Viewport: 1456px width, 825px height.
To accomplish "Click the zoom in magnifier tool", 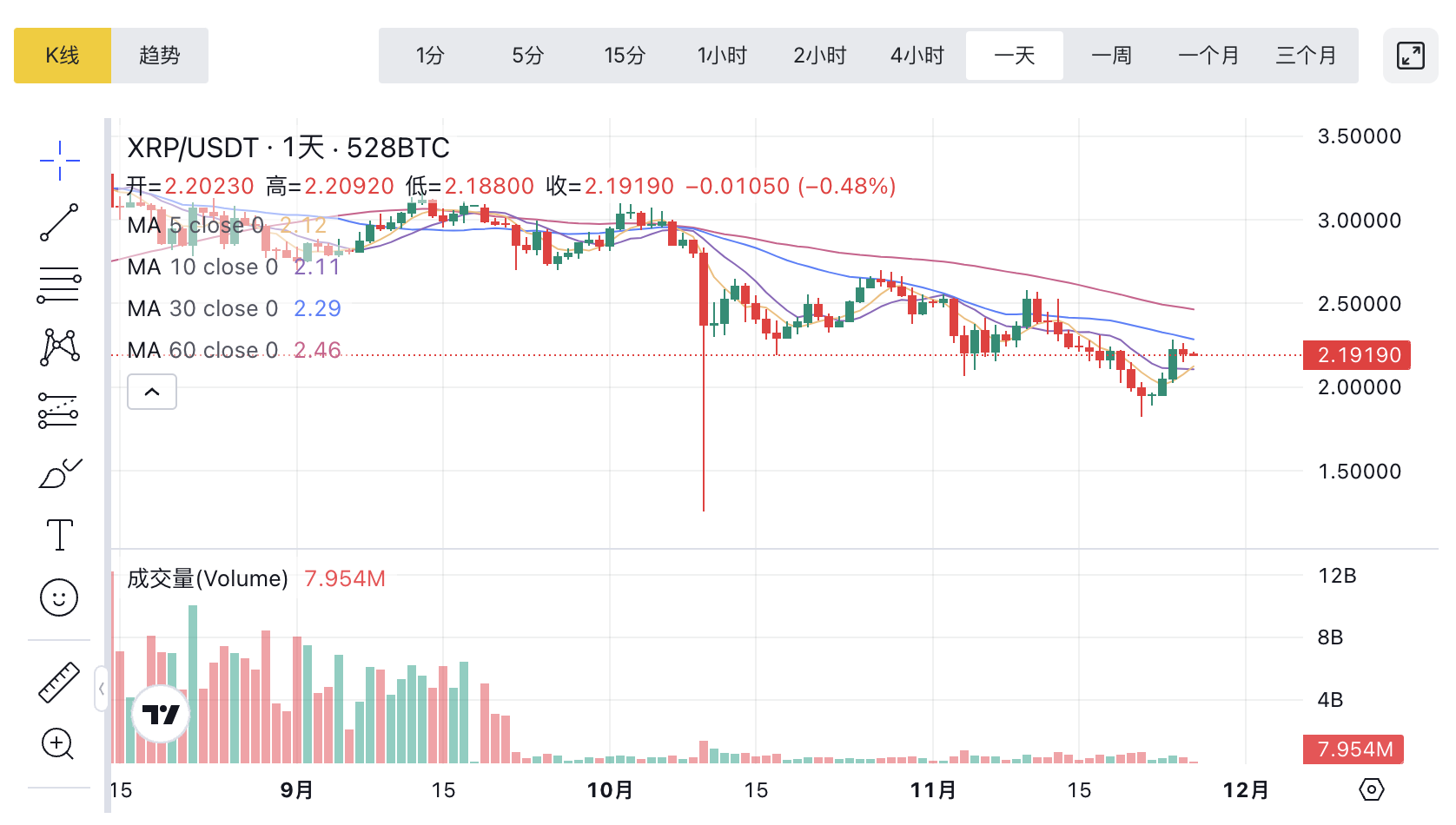I will tap(59, 744).
